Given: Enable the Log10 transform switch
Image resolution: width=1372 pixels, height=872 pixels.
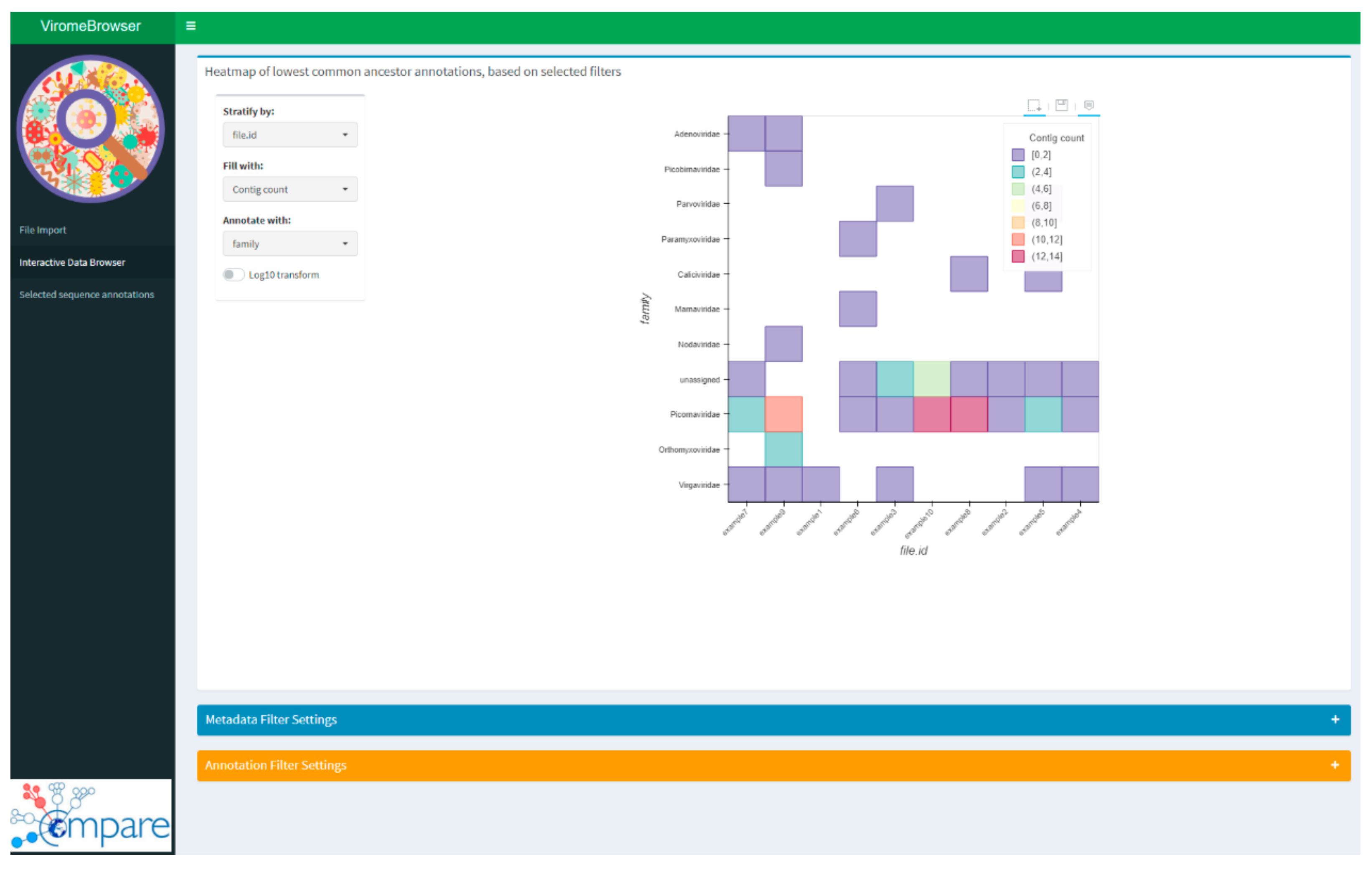Looking at the screenshot, I should pyautogui.click(x=233, y=274).
